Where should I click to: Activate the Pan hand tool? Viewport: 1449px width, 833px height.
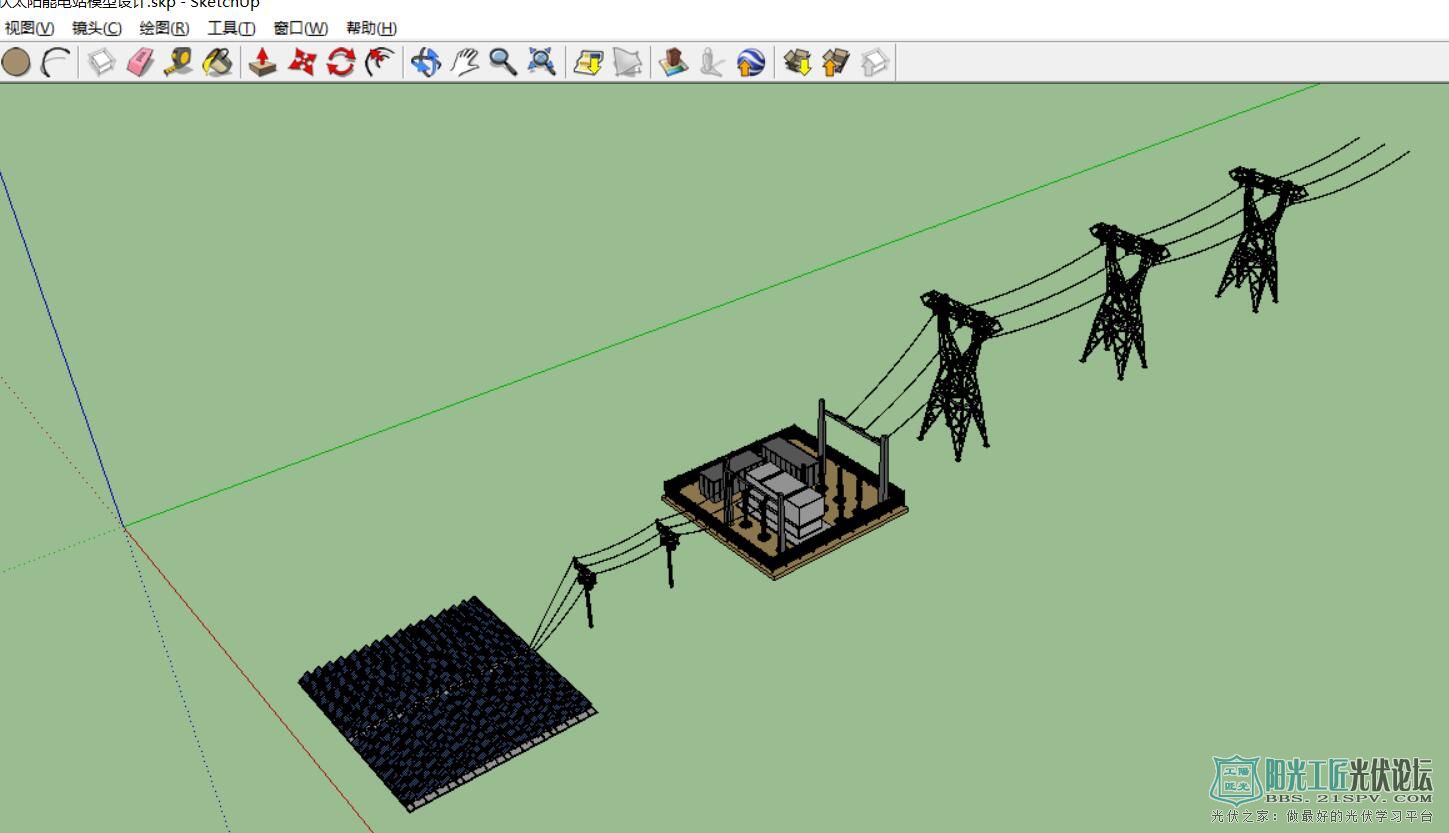pos(465,62)
